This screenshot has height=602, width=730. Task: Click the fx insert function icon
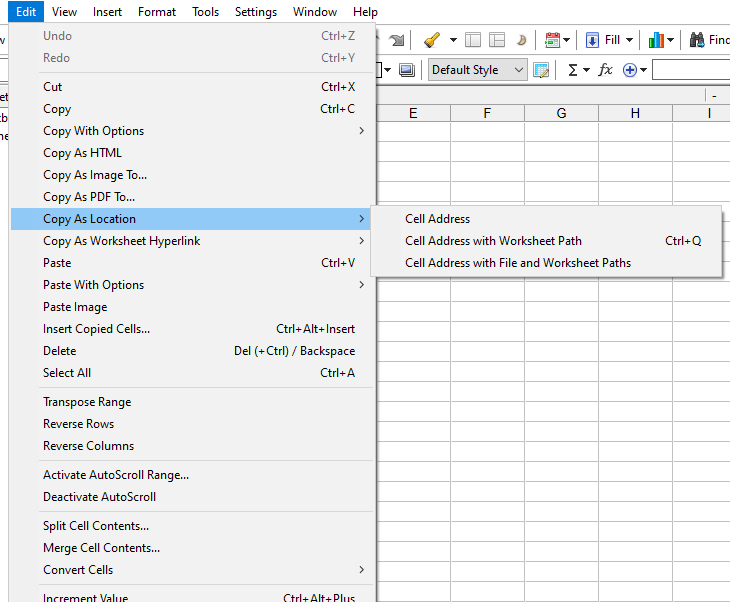(605, 70)
